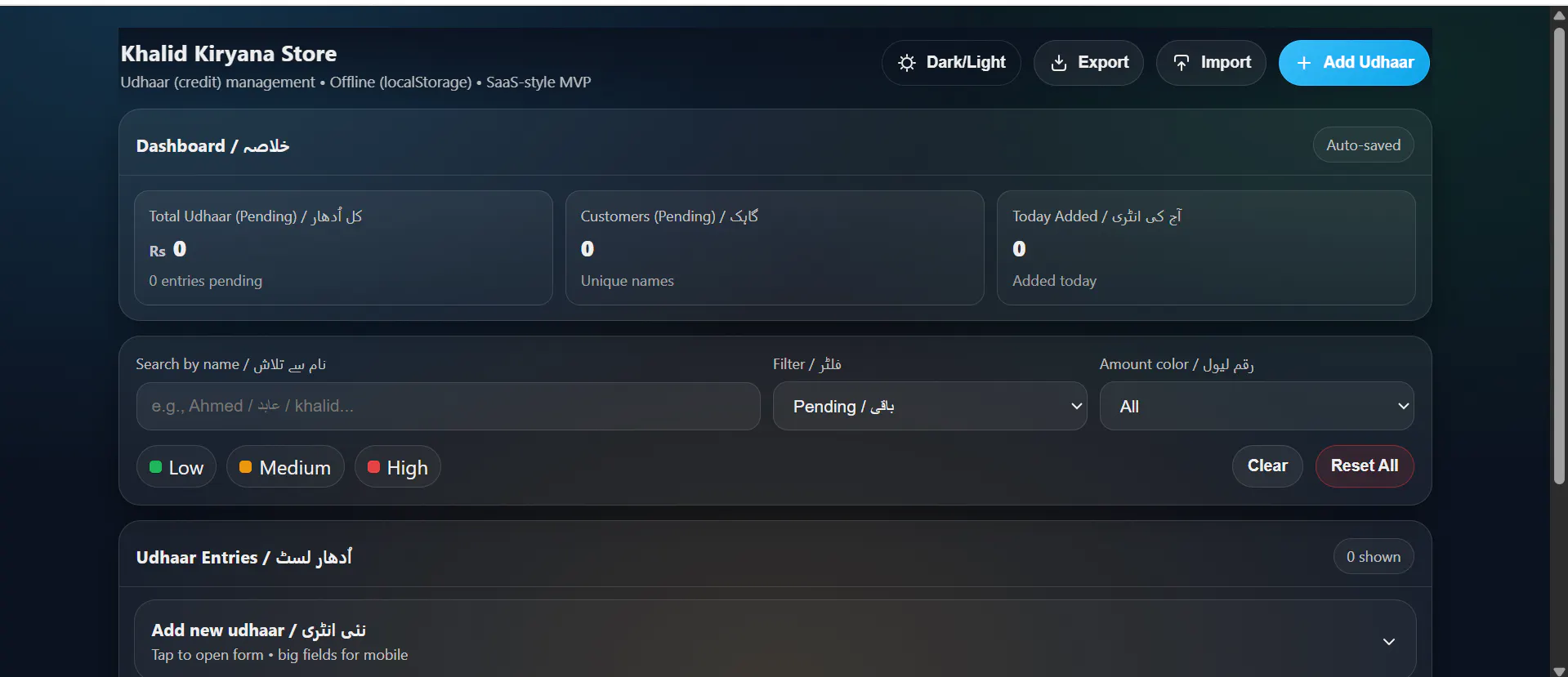This screenshot has height=677, width=1568.
Task: Click 'Added today' text
Action: click(1054, 281)
